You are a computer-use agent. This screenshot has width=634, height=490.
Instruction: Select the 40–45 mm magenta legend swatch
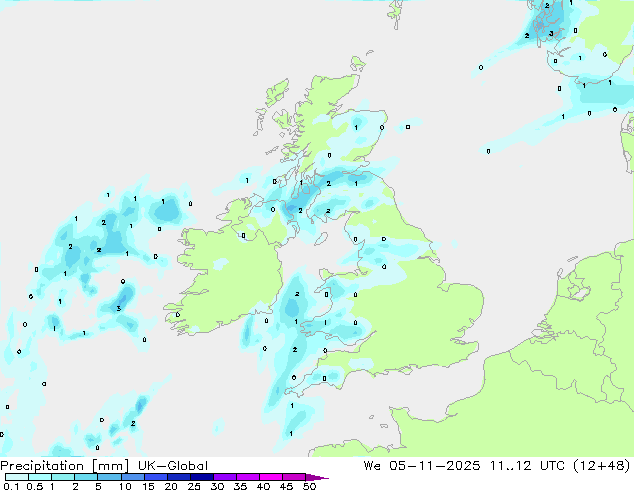click(271, 477)
